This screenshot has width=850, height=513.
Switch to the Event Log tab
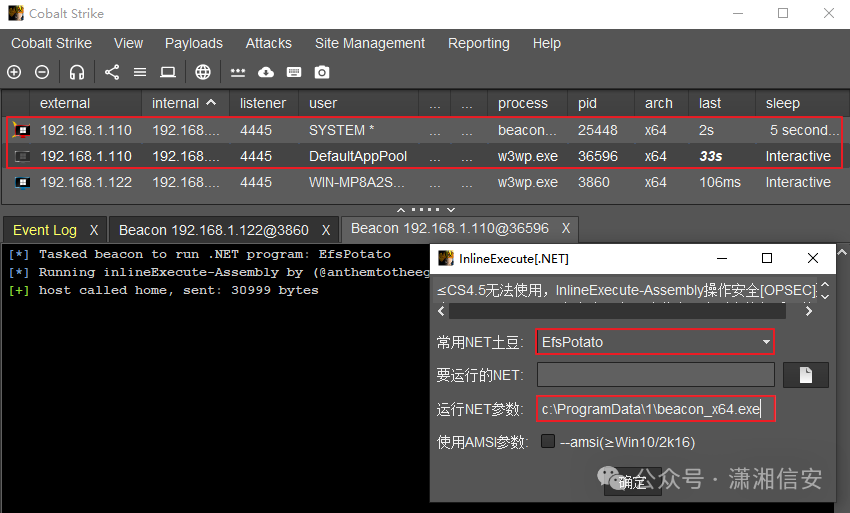click(x=45, y=230)
